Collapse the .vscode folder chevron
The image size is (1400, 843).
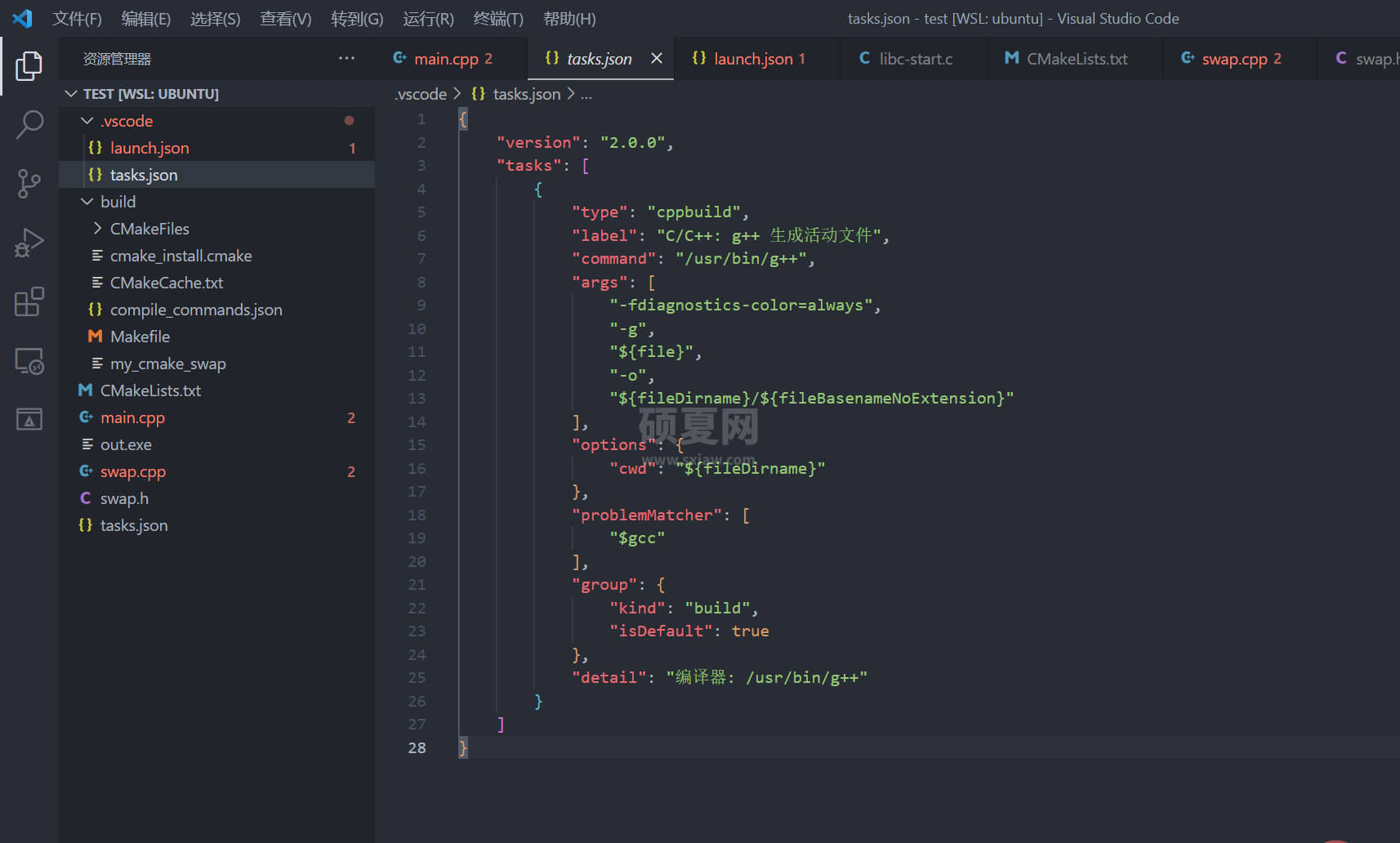(x=87, y=121)
